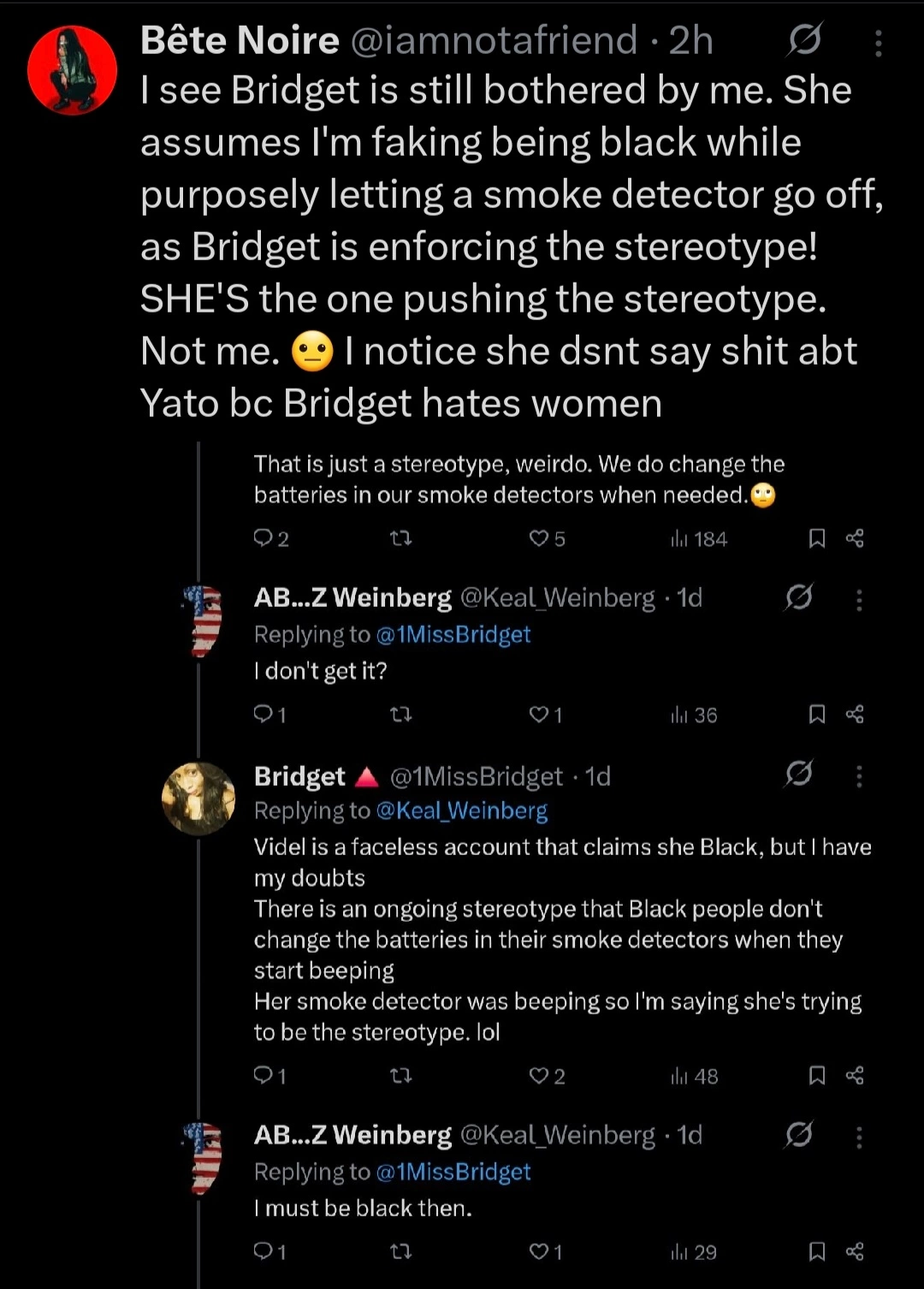Open more options on Bête Noire's post
Screen dimensions: 924x1289
pyautogui.click(x=879, y=42)
